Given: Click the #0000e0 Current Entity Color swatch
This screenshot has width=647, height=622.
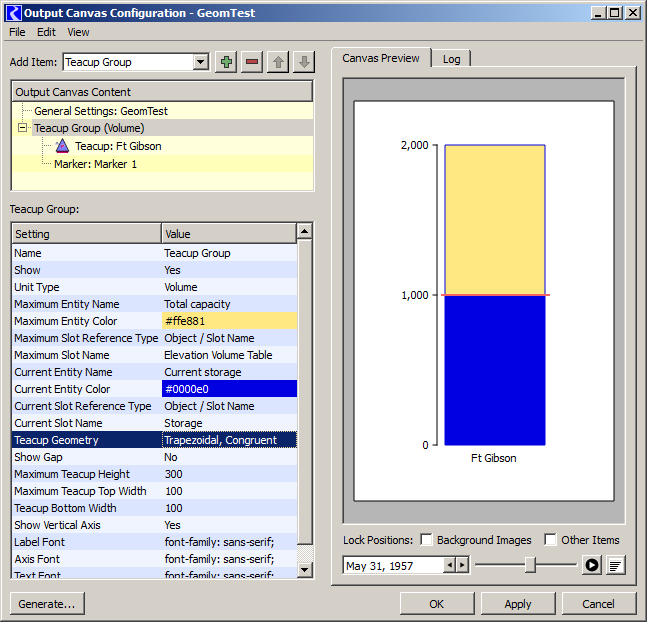Looking at the screenshot, I should (x=229, y=389).
